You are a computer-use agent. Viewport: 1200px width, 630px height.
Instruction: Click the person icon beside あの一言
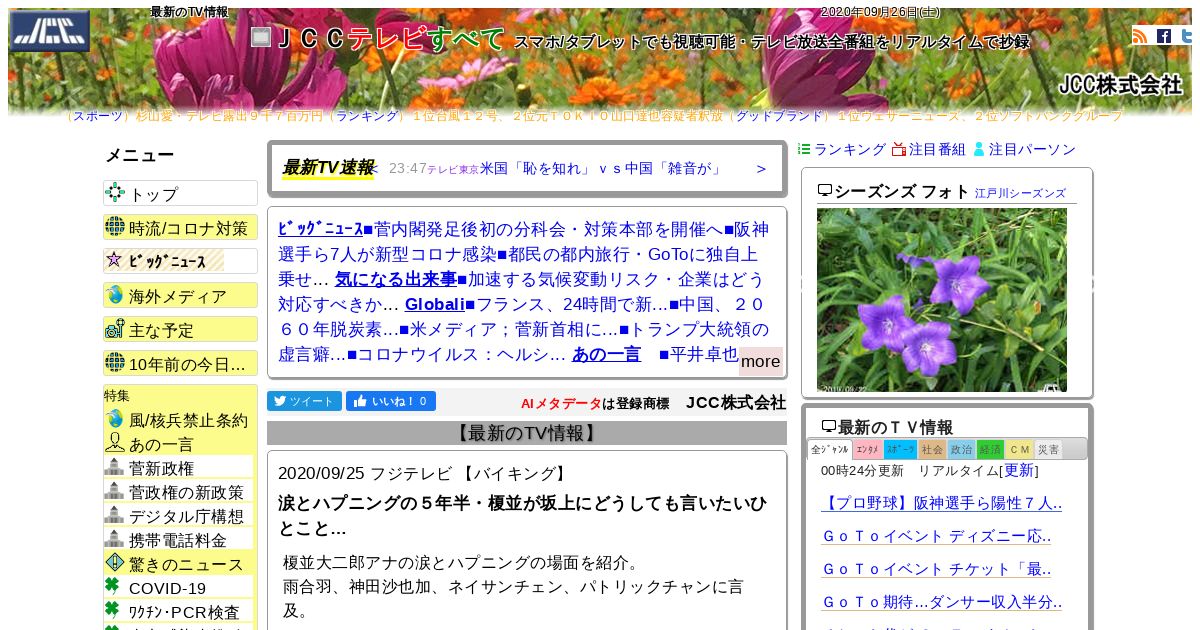coord(115,443)
